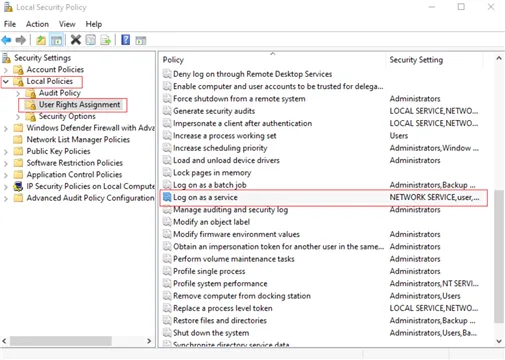Image resolution: width=505 pixels, height=360 pixels.
Task: Expand the Advanced Audit Policy Configuration node
Action: point(6,198)
